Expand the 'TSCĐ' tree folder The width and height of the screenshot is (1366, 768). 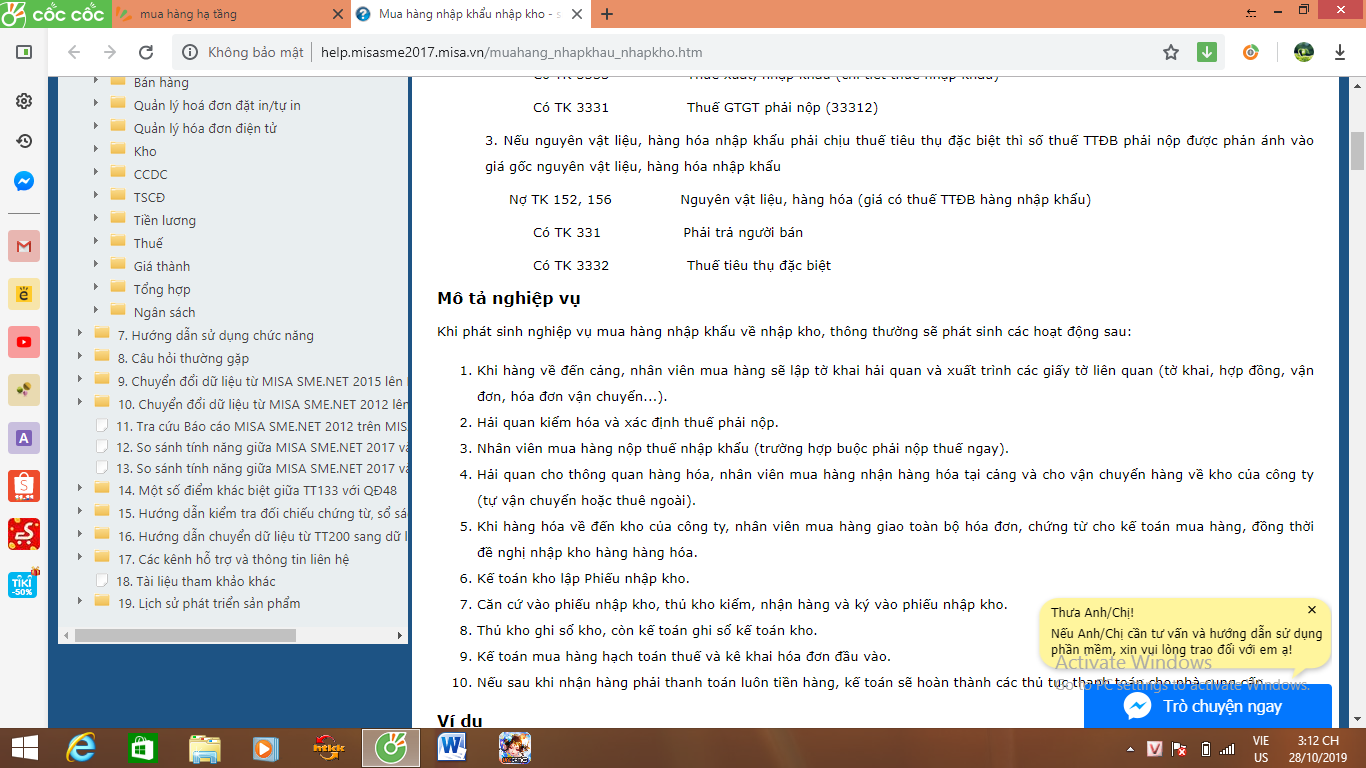96,196
